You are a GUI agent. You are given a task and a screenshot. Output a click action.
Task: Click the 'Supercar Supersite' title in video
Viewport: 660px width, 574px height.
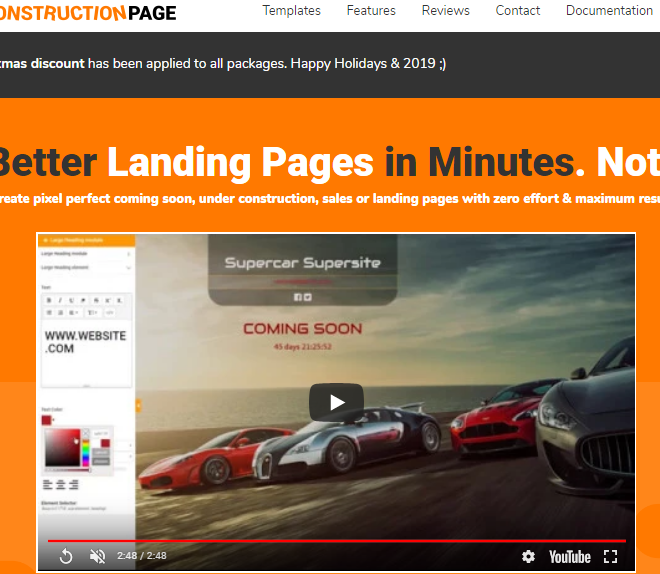pyautogui.click(x=303, y=263)
